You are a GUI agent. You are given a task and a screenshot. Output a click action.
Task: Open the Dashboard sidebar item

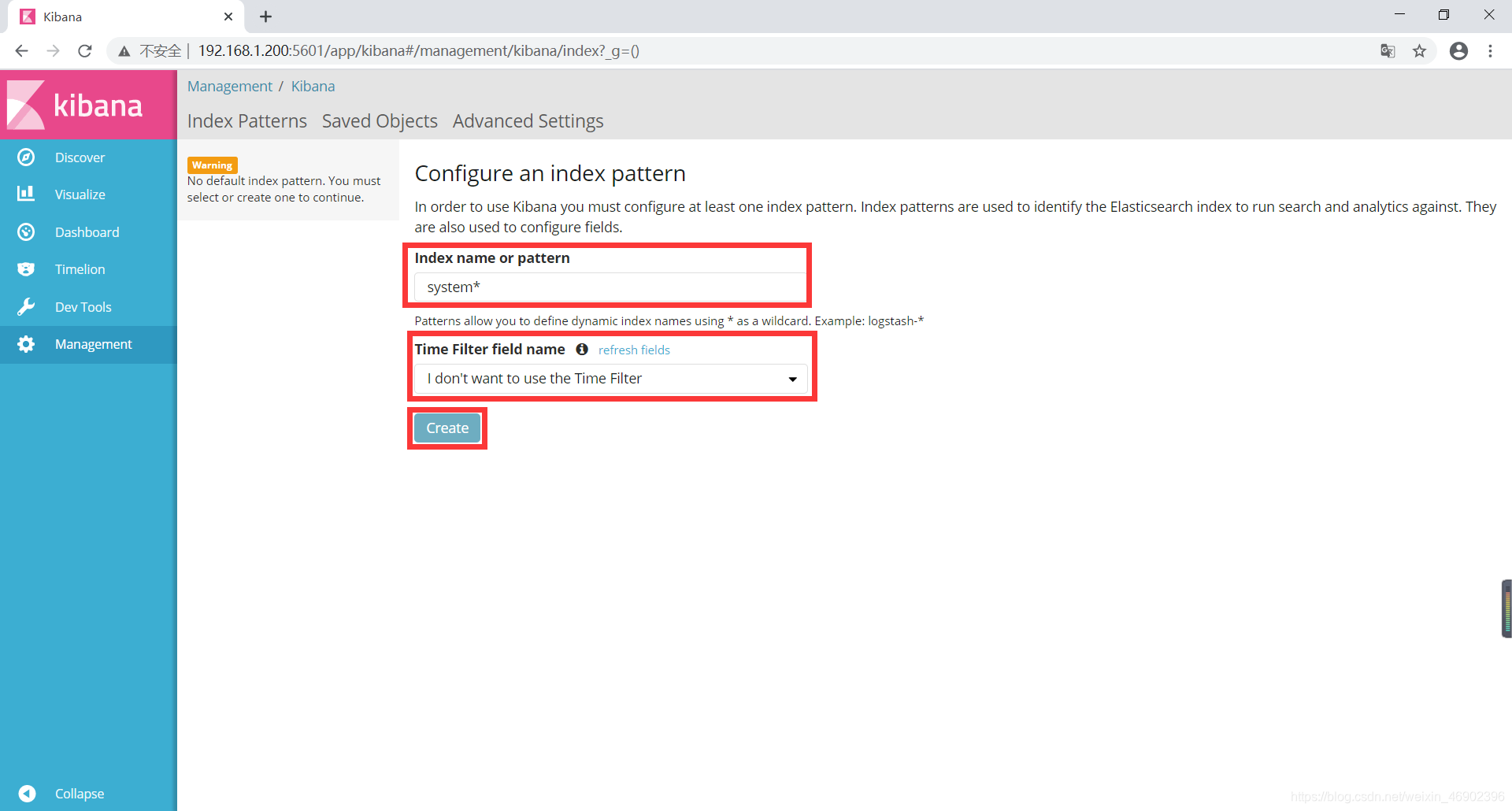[88, 232]
